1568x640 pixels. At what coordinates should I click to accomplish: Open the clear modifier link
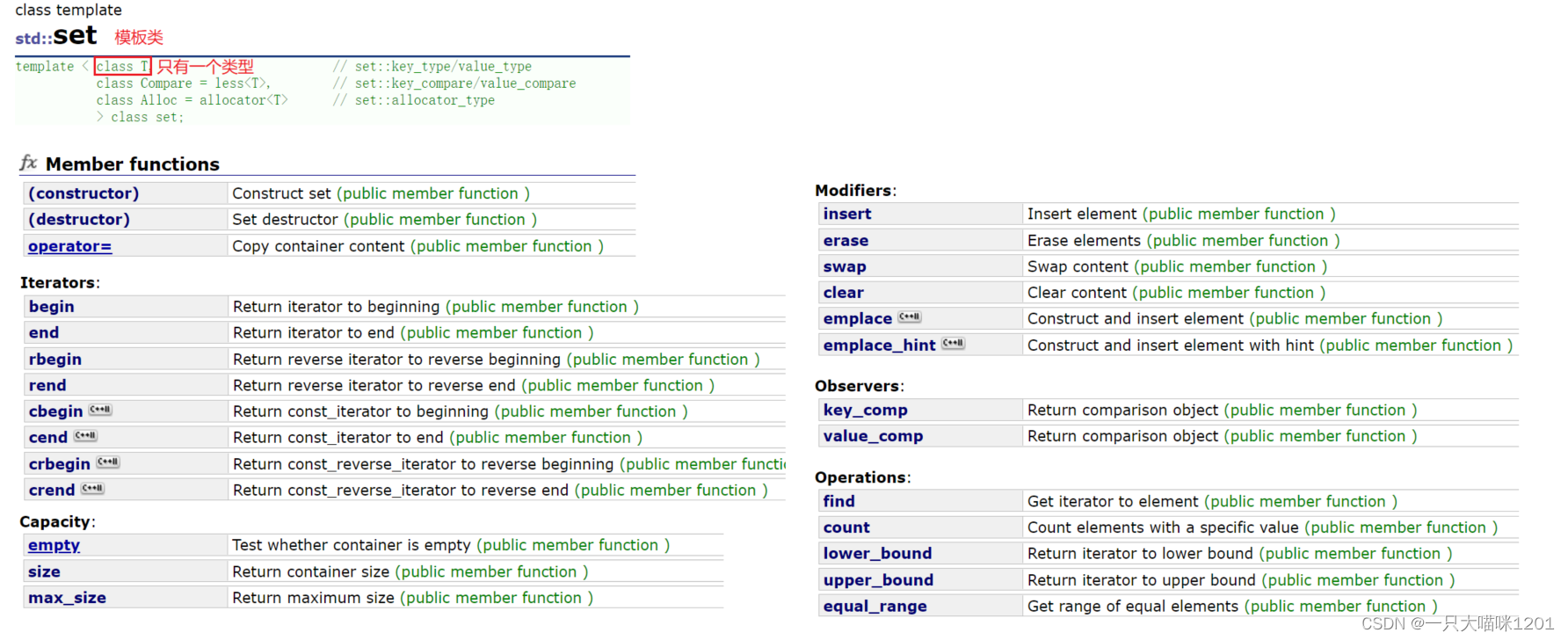tap(844, 293)
